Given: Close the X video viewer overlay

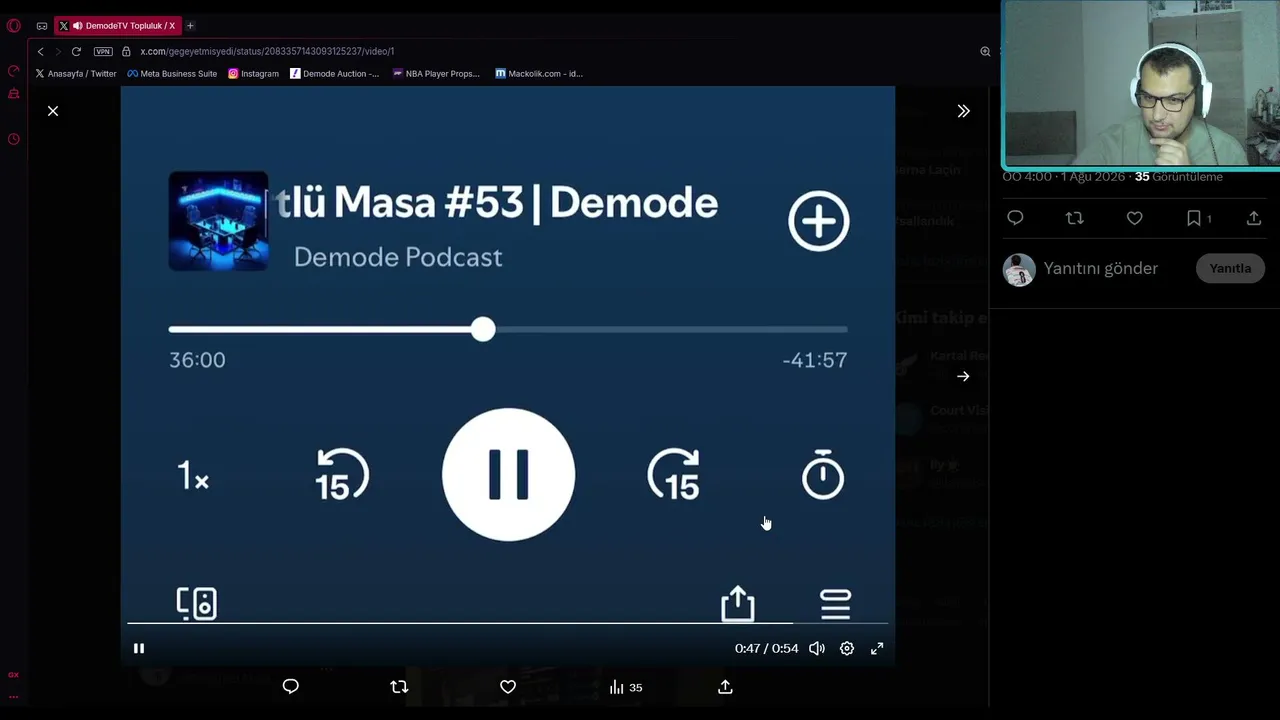Looking at the screenshot, I should coord(53,111).
